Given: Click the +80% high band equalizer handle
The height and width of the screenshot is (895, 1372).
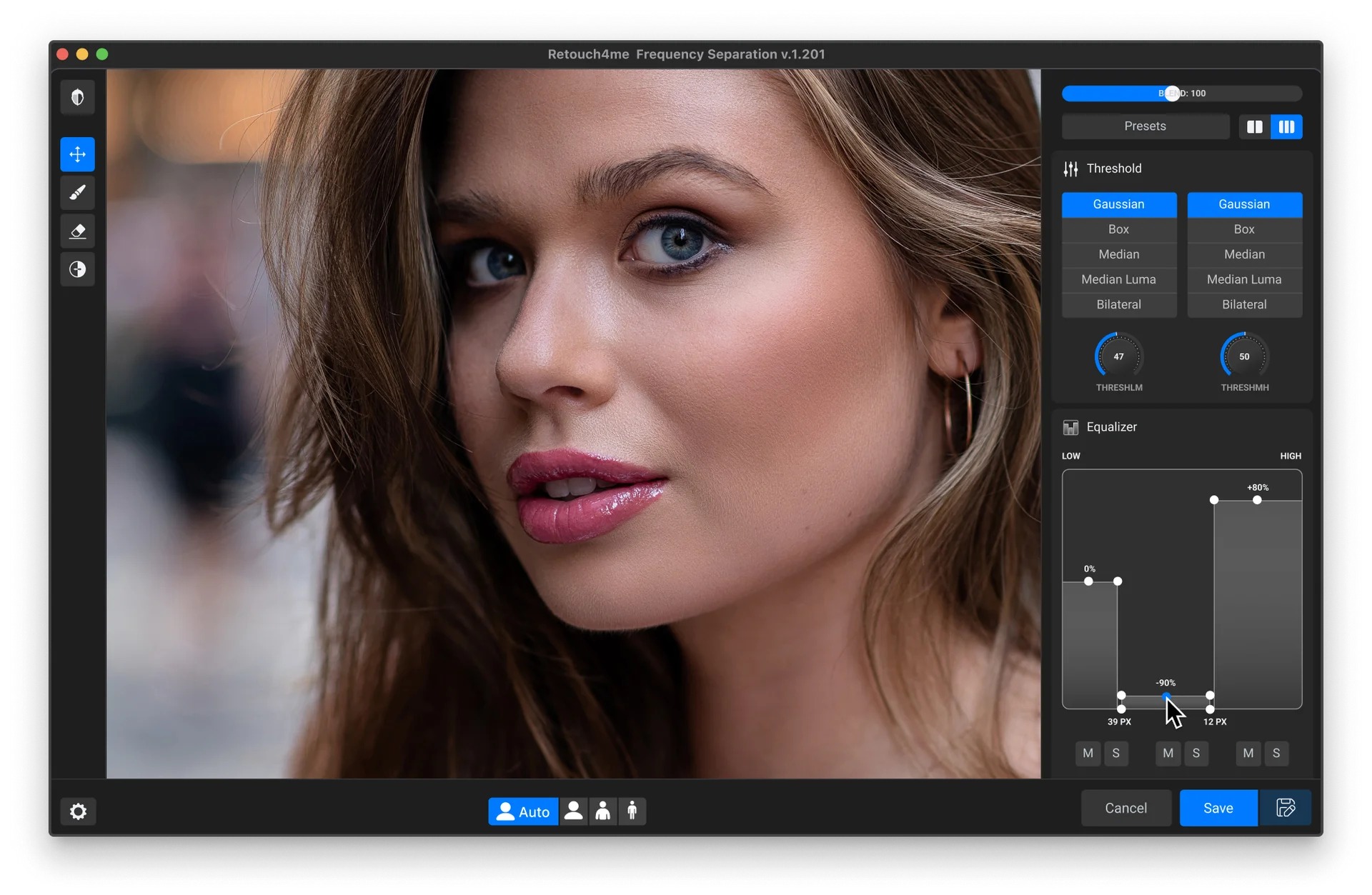Looking at the screenshot, I should tap(1257, 500).
